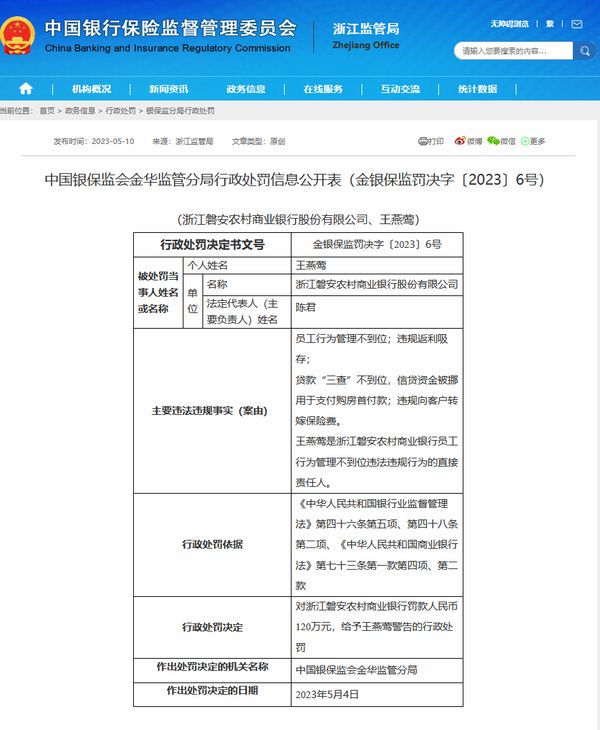Show more share options (更多)
Screen dimensions: 600x730
[533, 141]
